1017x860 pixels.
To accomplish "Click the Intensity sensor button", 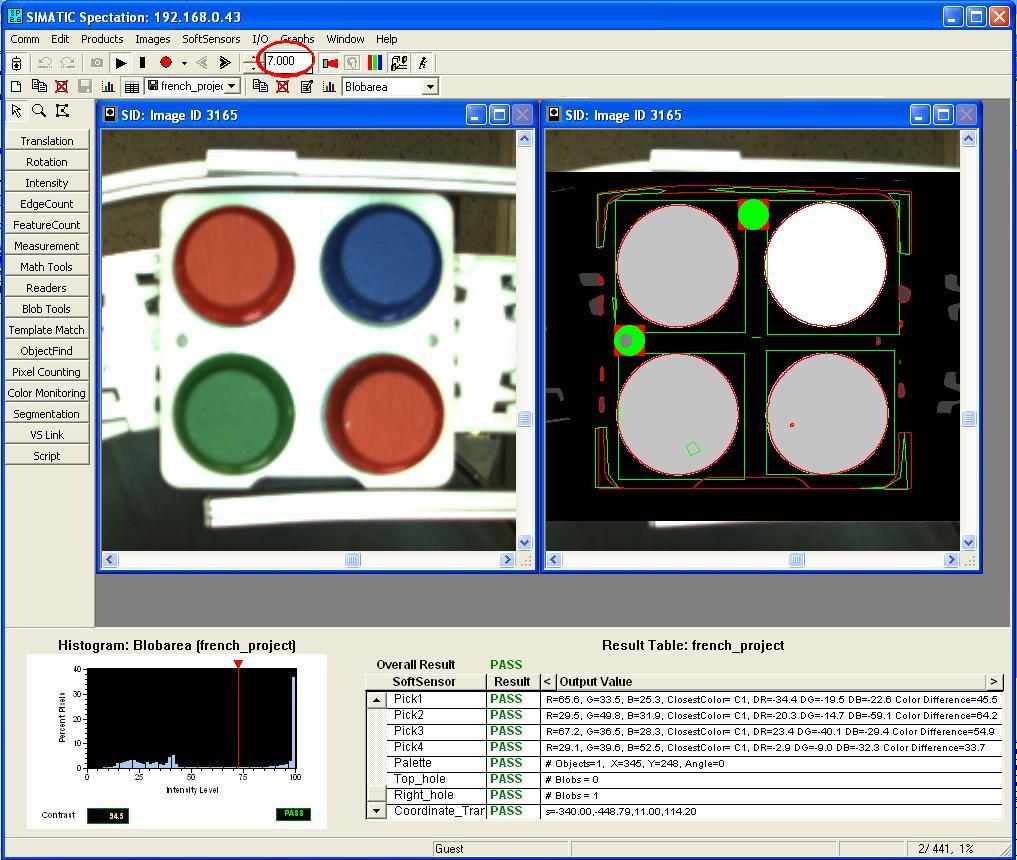I will [47, 183].
